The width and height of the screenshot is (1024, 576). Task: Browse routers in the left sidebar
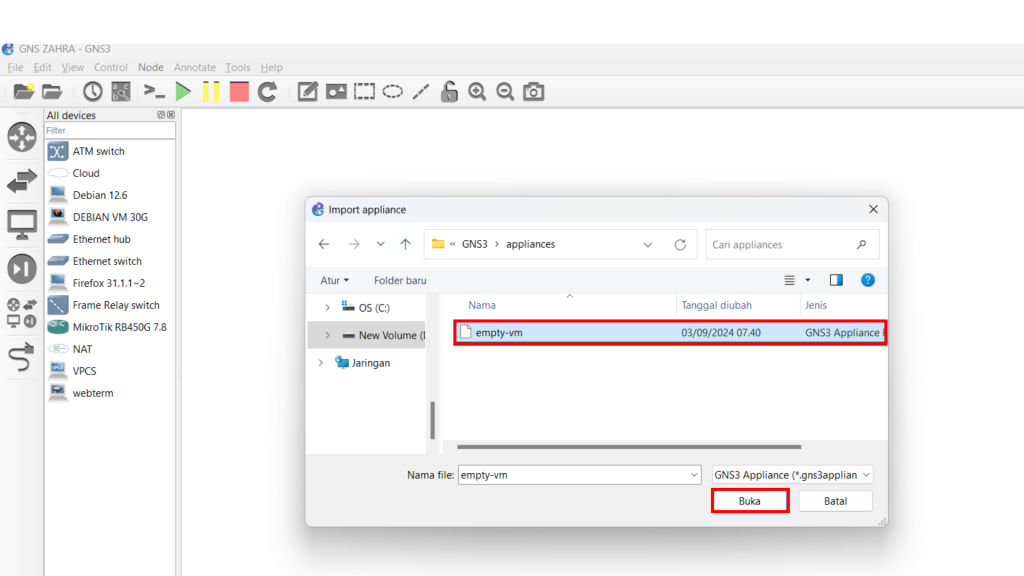(22, 137)
